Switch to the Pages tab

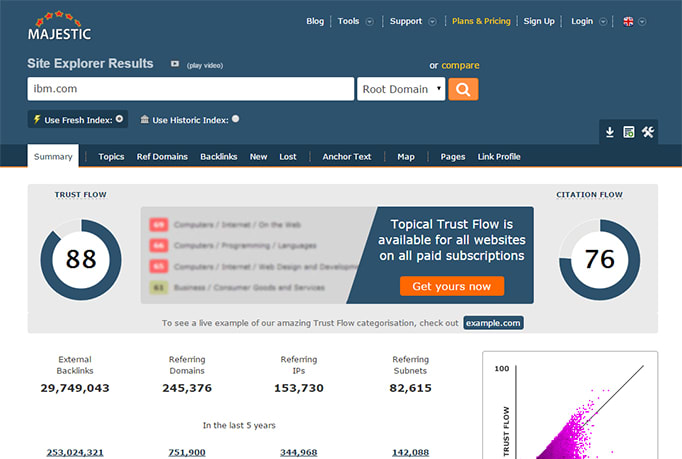click(x=453, y=157)
